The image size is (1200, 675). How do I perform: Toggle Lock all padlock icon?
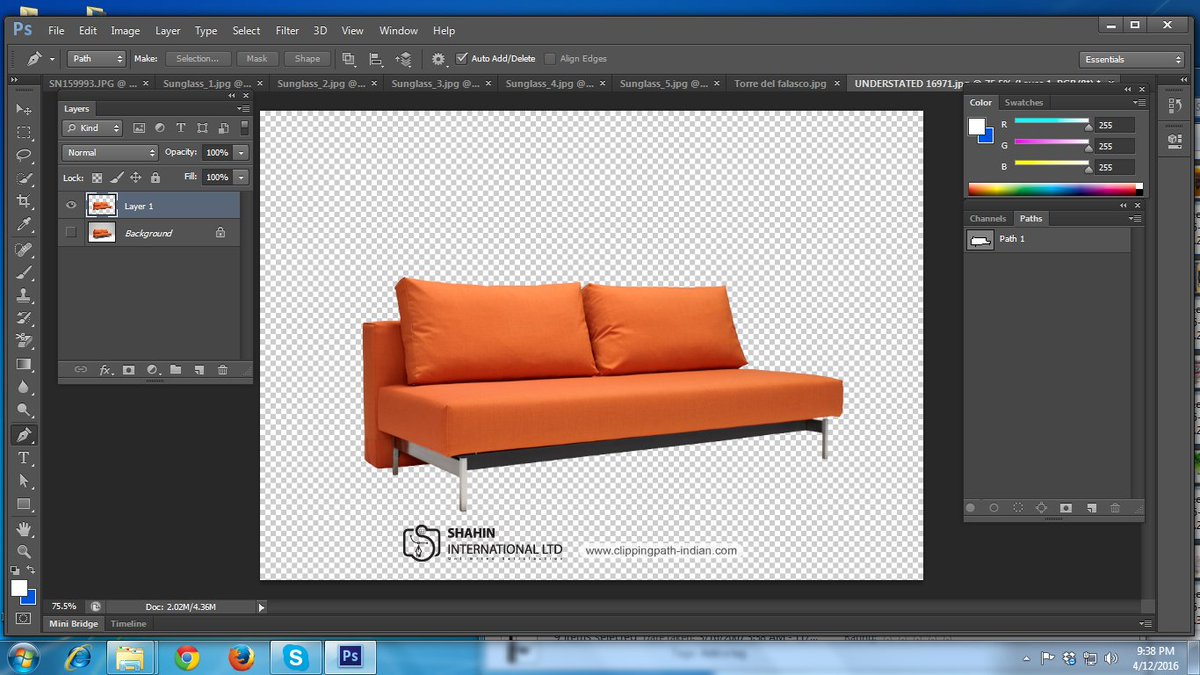click(155, 177)
